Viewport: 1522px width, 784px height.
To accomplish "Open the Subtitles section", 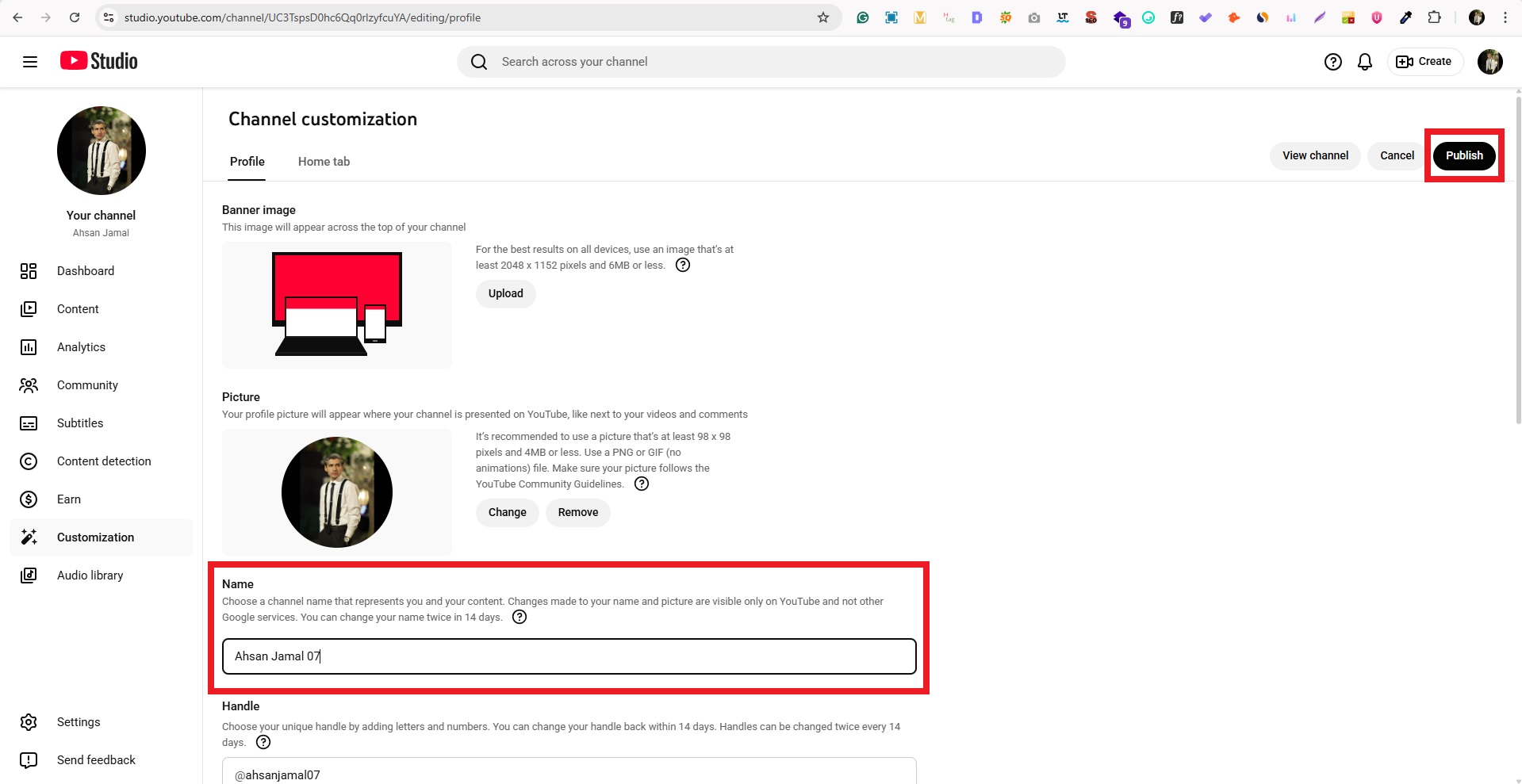I will [80, 423].
